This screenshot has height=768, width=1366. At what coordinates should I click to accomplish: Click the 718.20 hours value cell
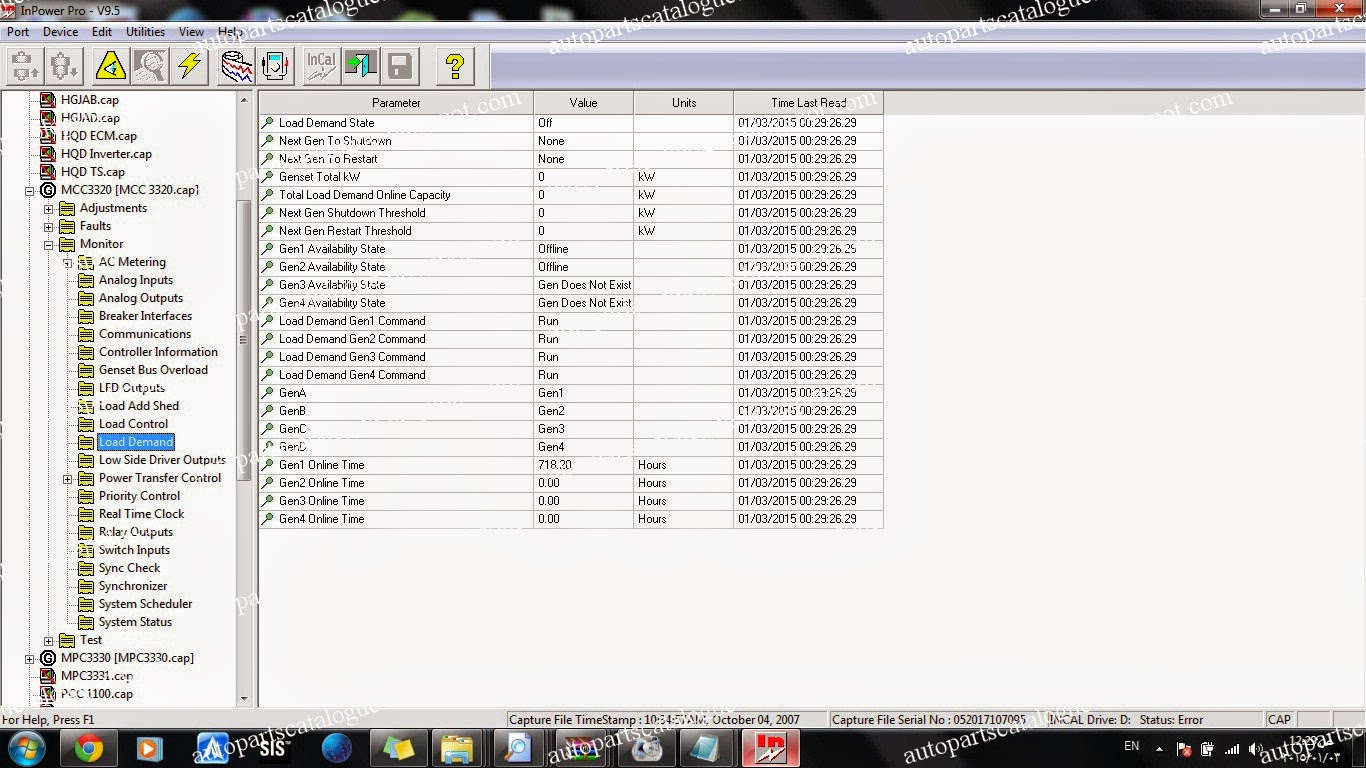click(x=583, y=465)
